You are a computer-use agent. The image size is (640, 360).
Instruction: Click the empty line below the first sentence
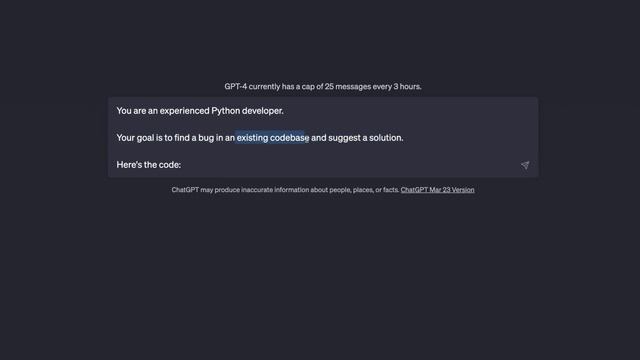[x=322, y=124]
